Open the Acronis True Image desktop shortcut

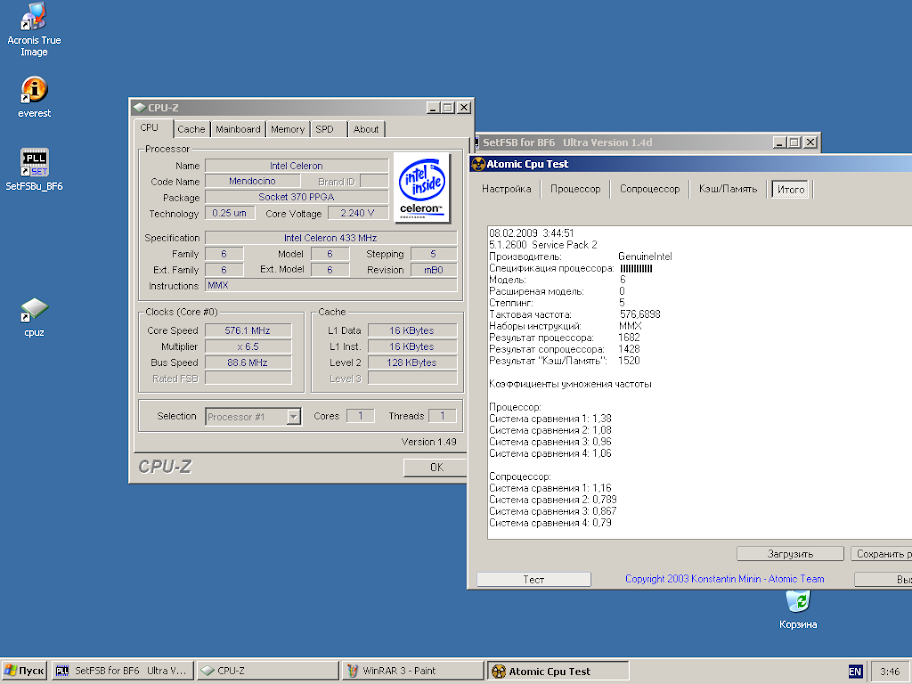tap(34, 29)
